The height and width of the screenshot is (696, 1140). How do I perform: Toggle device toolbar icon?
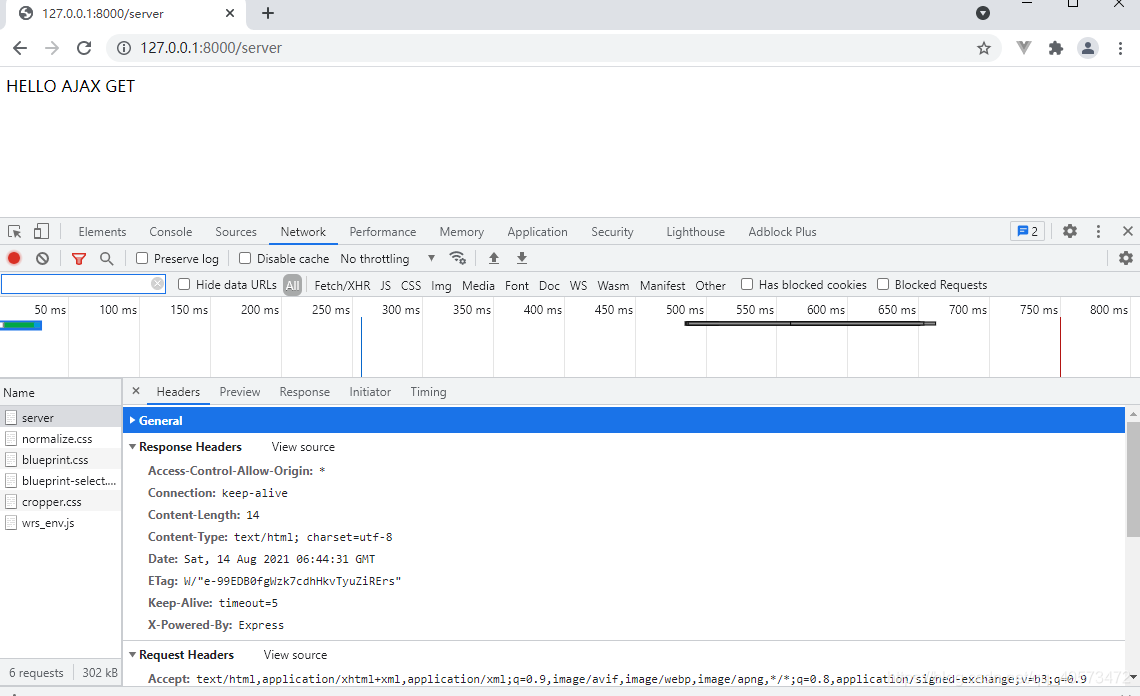pyautogui.click(x=41, y=231)
